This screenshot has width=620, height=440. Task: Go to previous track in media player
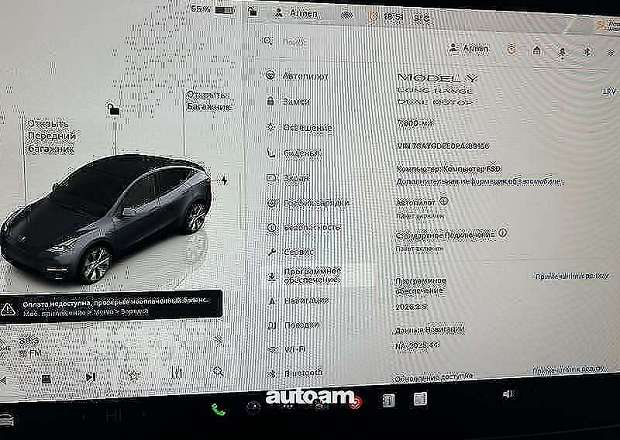point(3,381)
